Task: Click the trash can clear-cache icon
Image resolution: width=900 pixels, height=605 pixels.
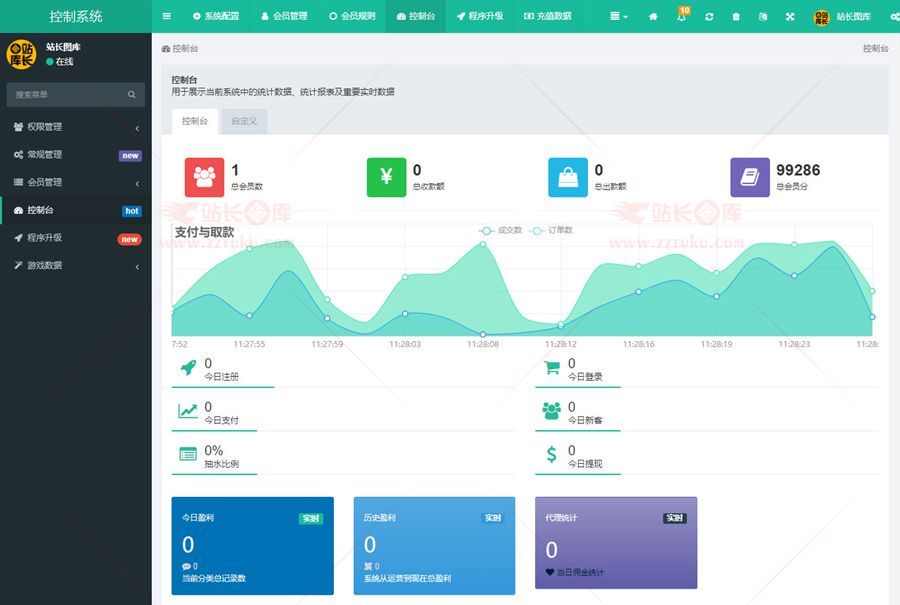Action: (736, 17)
